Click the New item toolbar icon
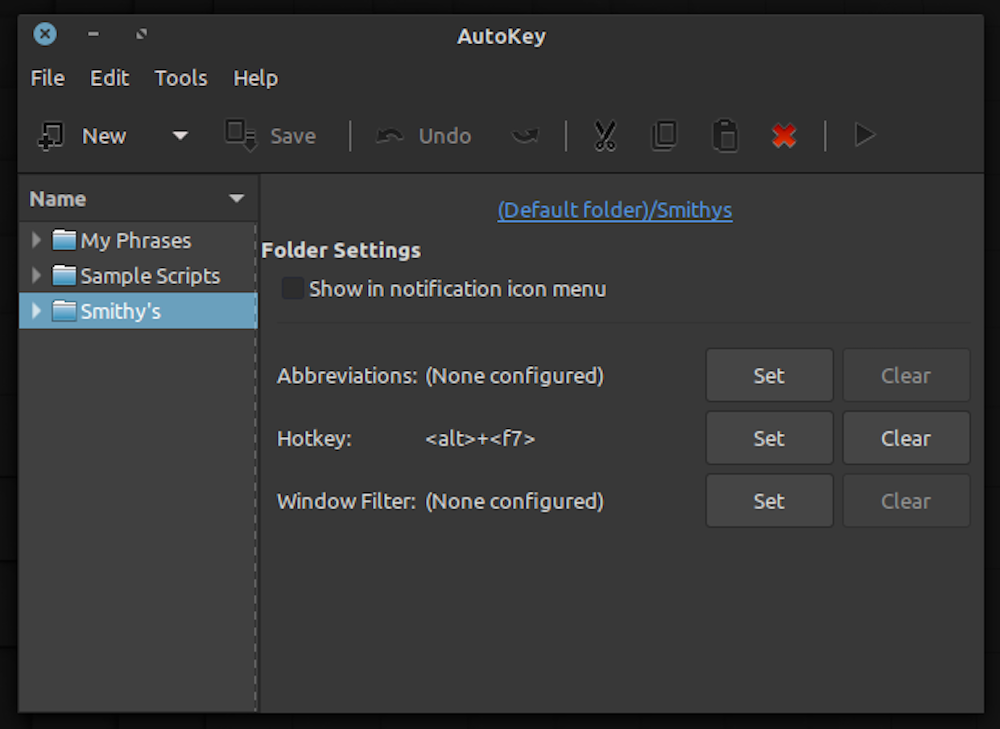This screenshot has width=1000, height=729. pyautogui.click(x=51, y=136)
